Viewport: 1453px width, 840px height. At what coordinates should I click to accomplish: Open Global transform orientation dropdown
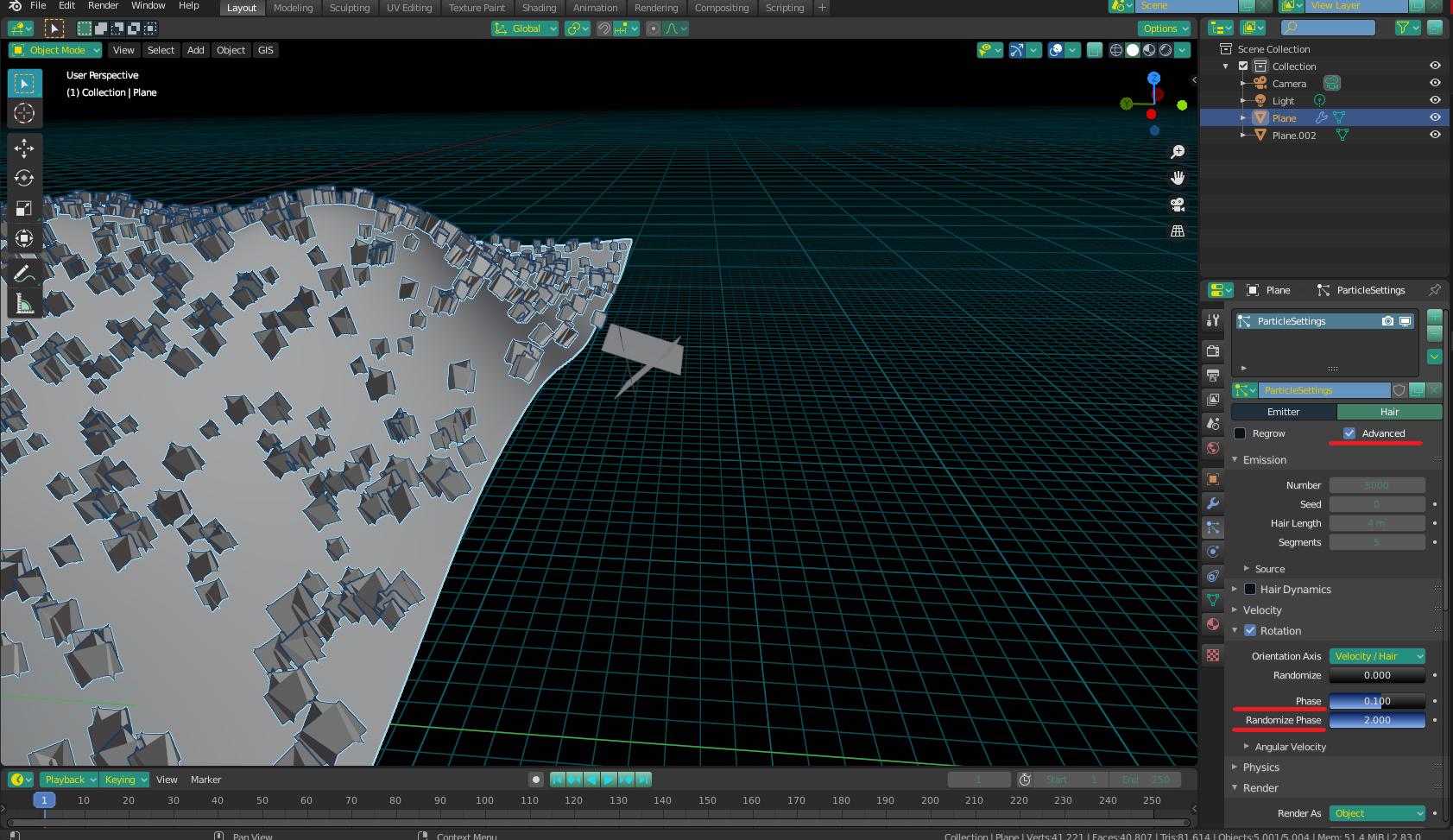point(525,28)
